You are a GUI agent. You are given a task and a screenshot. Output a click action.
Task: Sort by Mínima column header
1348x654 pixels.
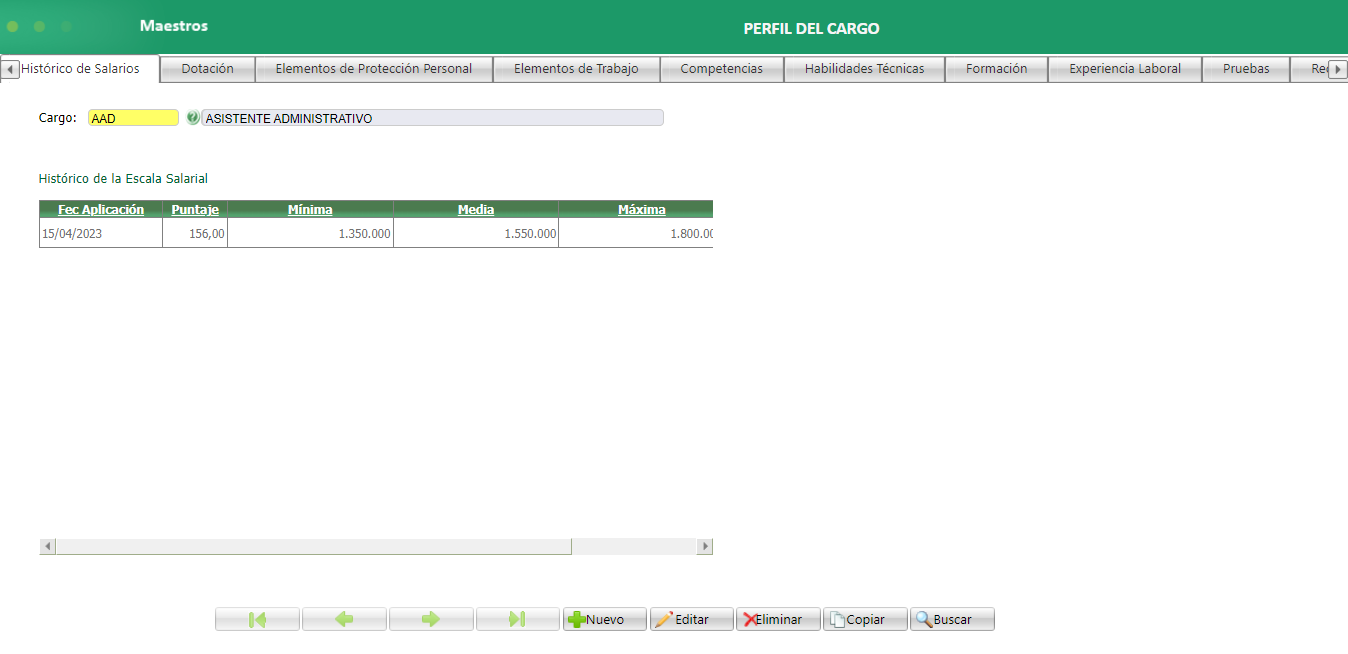310,209
